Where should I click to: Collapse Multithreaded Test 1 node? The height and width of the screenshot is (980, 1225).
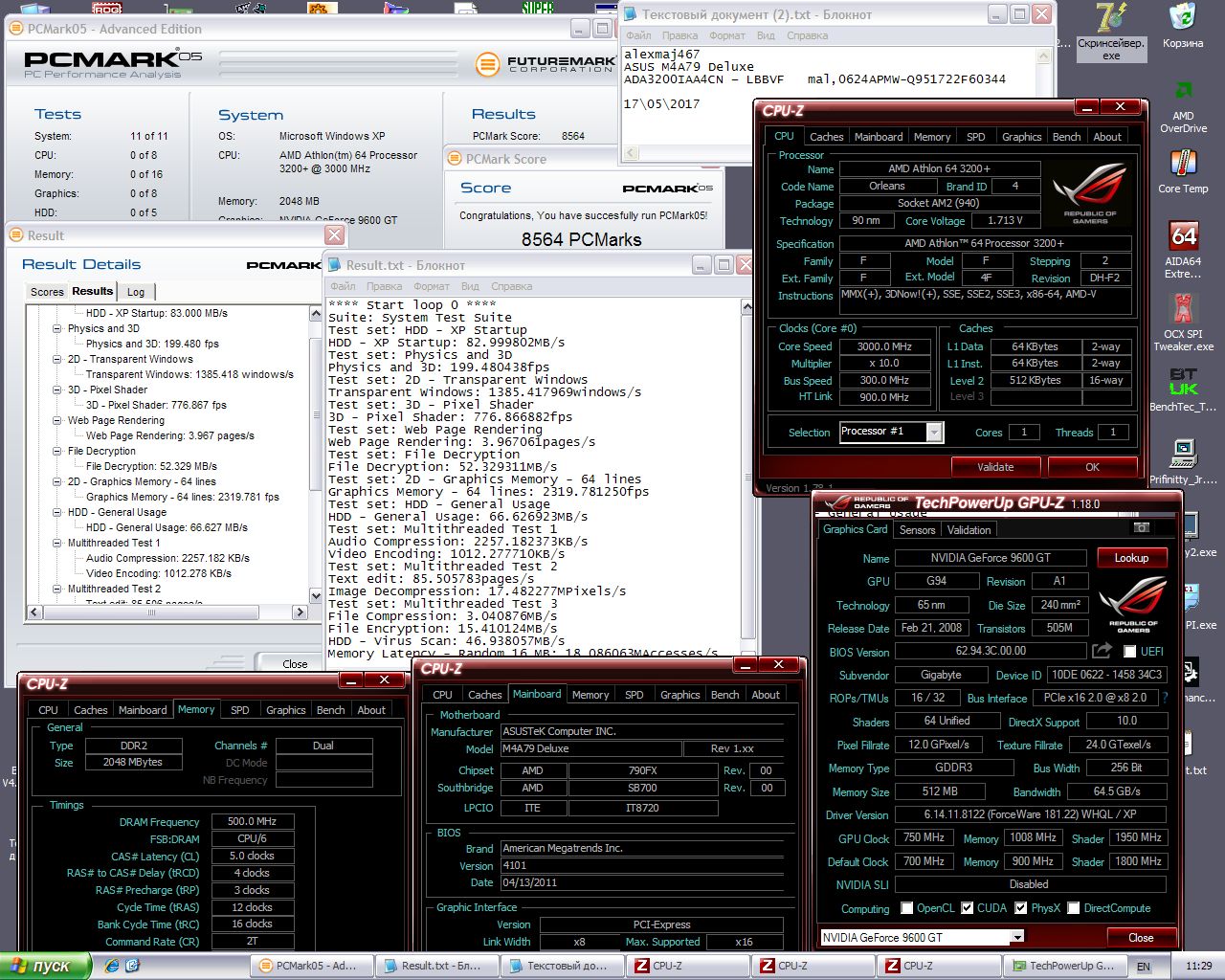point(57,543)
